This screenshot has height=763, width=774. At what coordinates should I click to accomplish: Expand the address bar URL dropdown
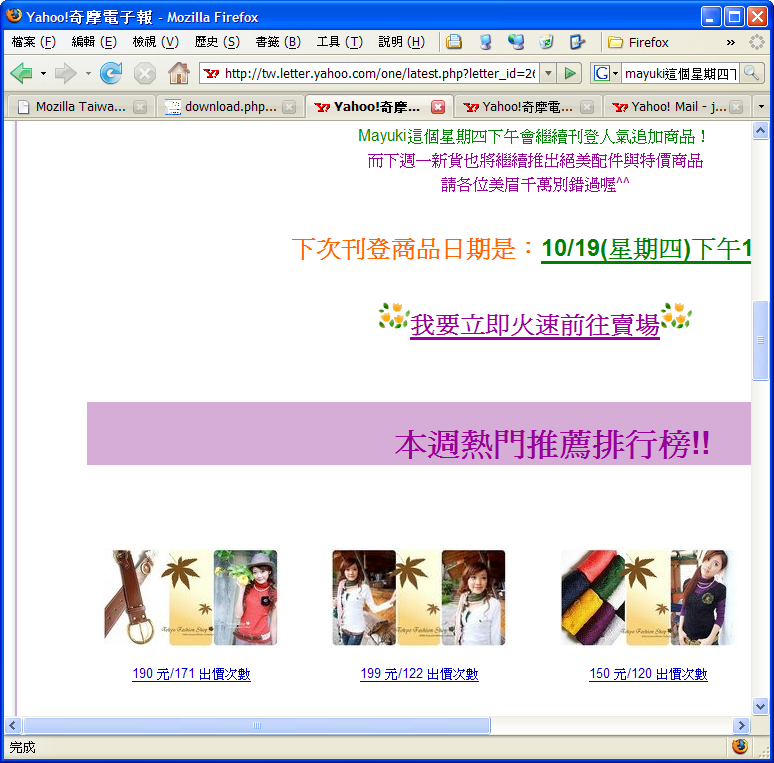(x=548, y=74)
